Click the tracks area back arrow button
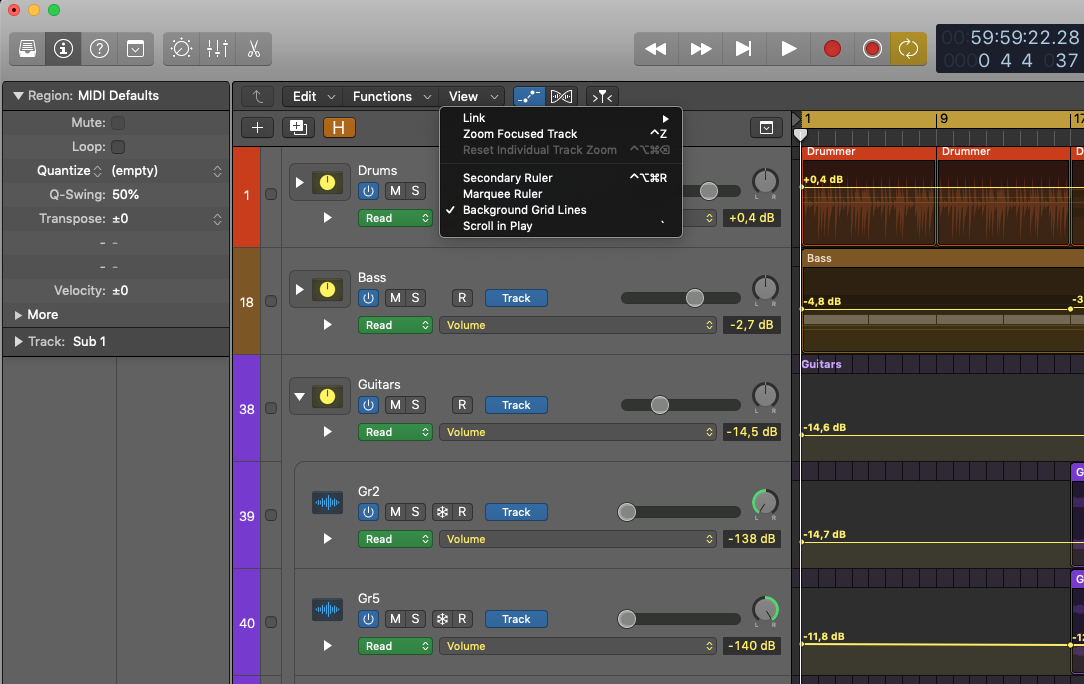 coord(257,96)
